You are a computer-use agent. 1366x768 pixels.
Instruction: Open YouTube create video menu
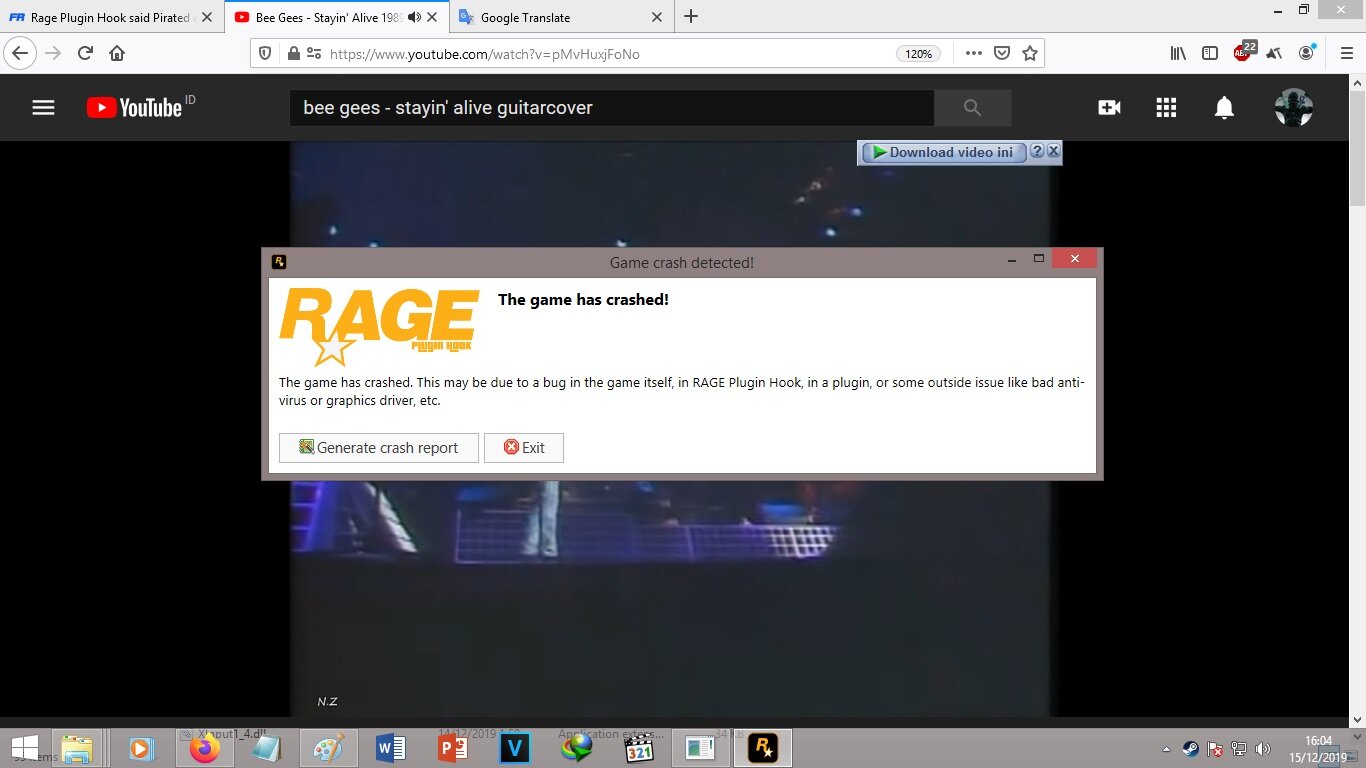tap(1109, 107)
